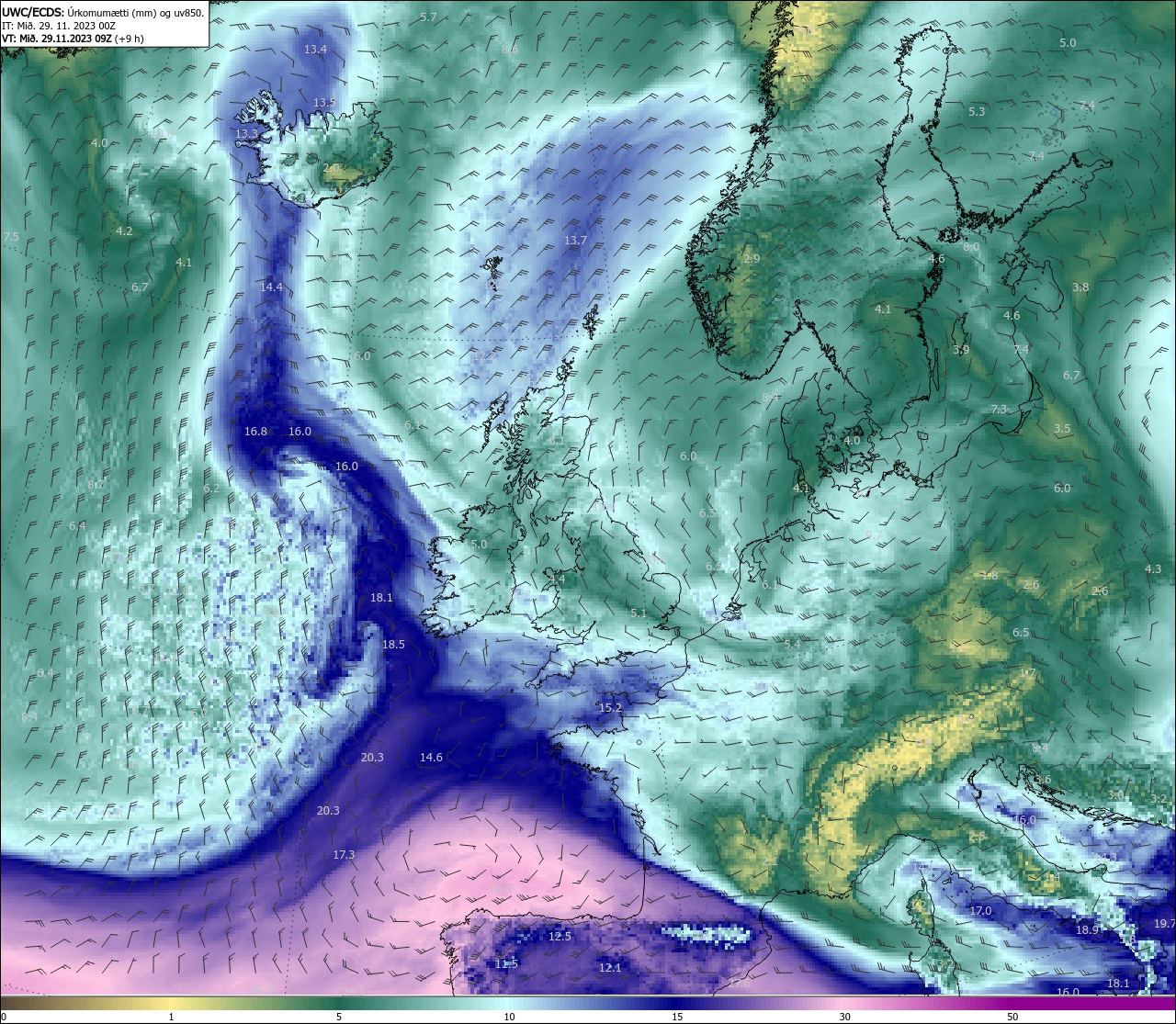Click the 16.8 value label

(x=255, y=431)
